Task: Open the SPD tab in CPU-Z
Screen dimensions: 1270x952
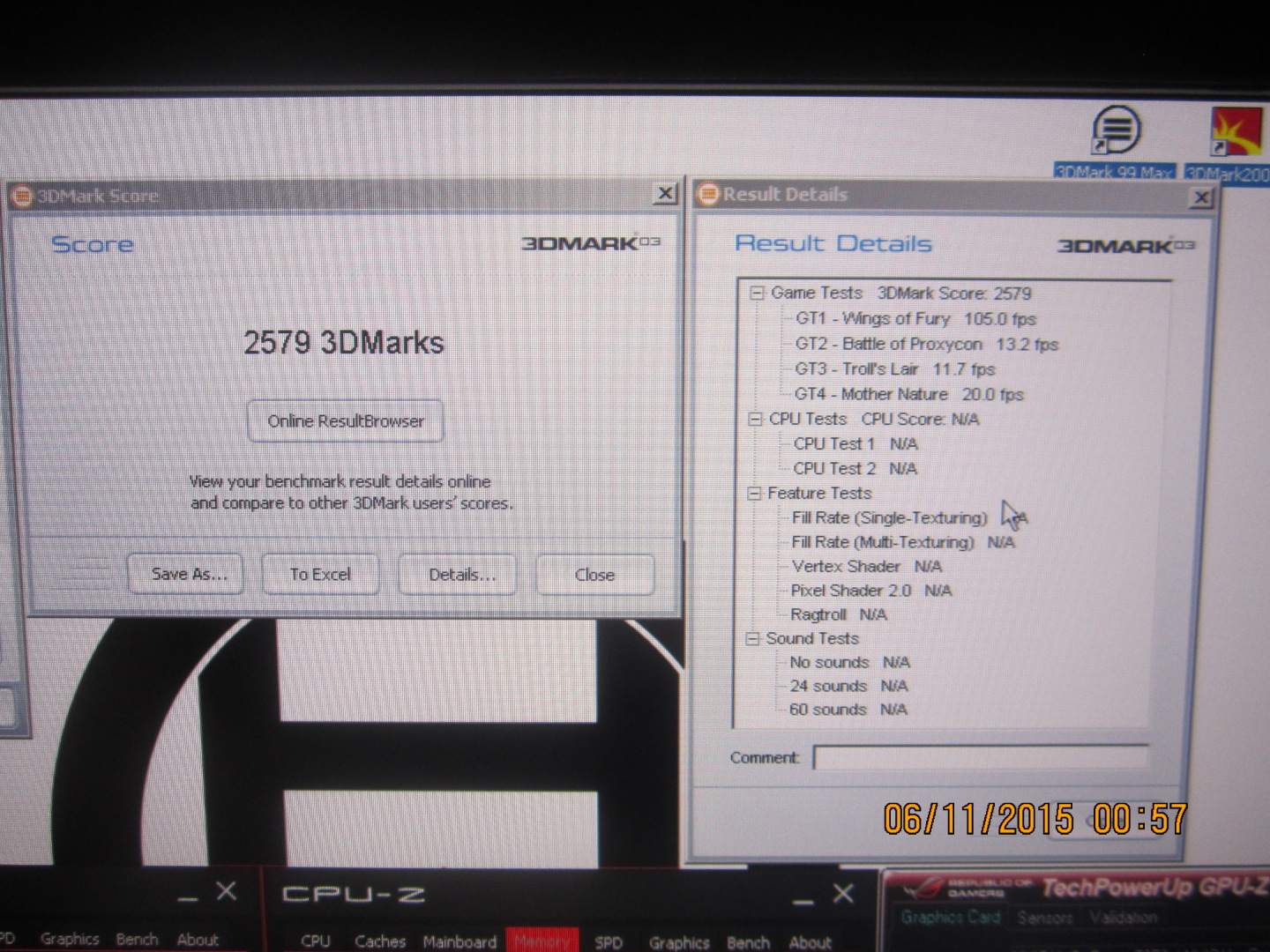Action: (x=609, y=942)
